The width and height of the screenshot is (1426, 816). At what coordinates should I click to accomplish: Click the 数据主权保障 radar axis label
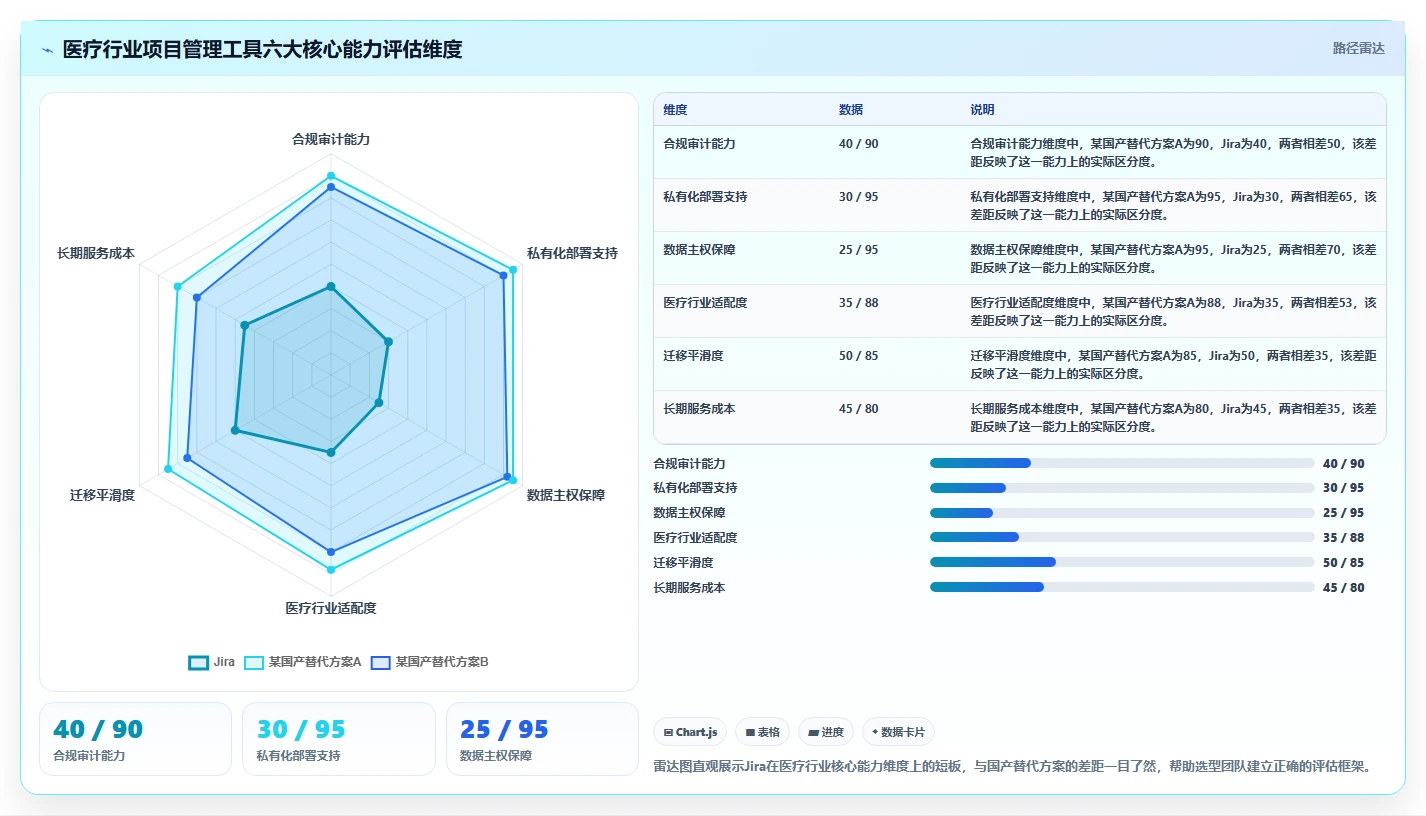[566, 495]
